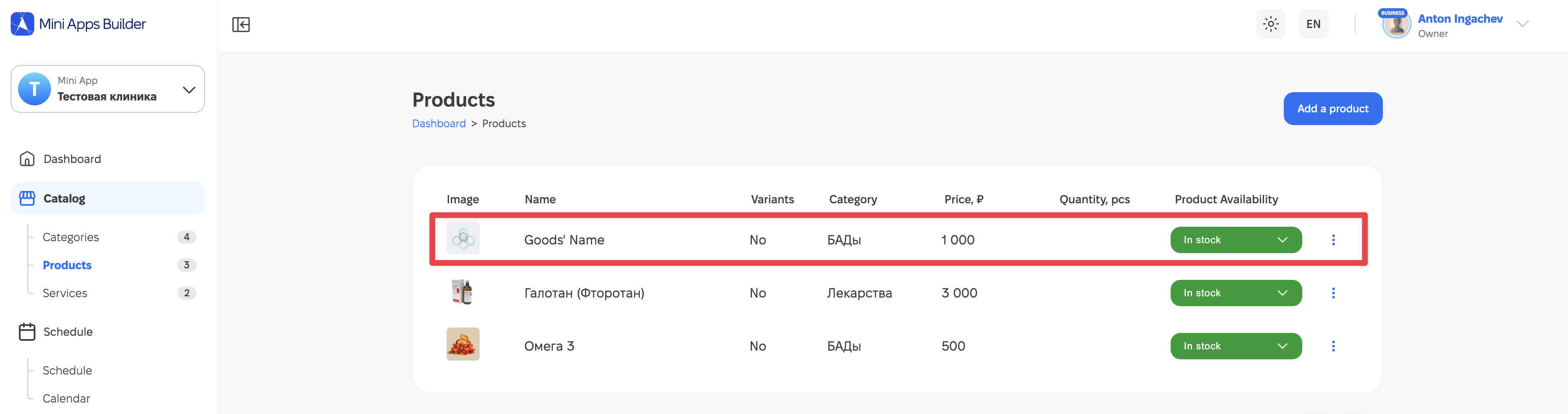Open Dashboard home icon in sidebar
This screenshot has height=414, width=1568.
[27, 159]
